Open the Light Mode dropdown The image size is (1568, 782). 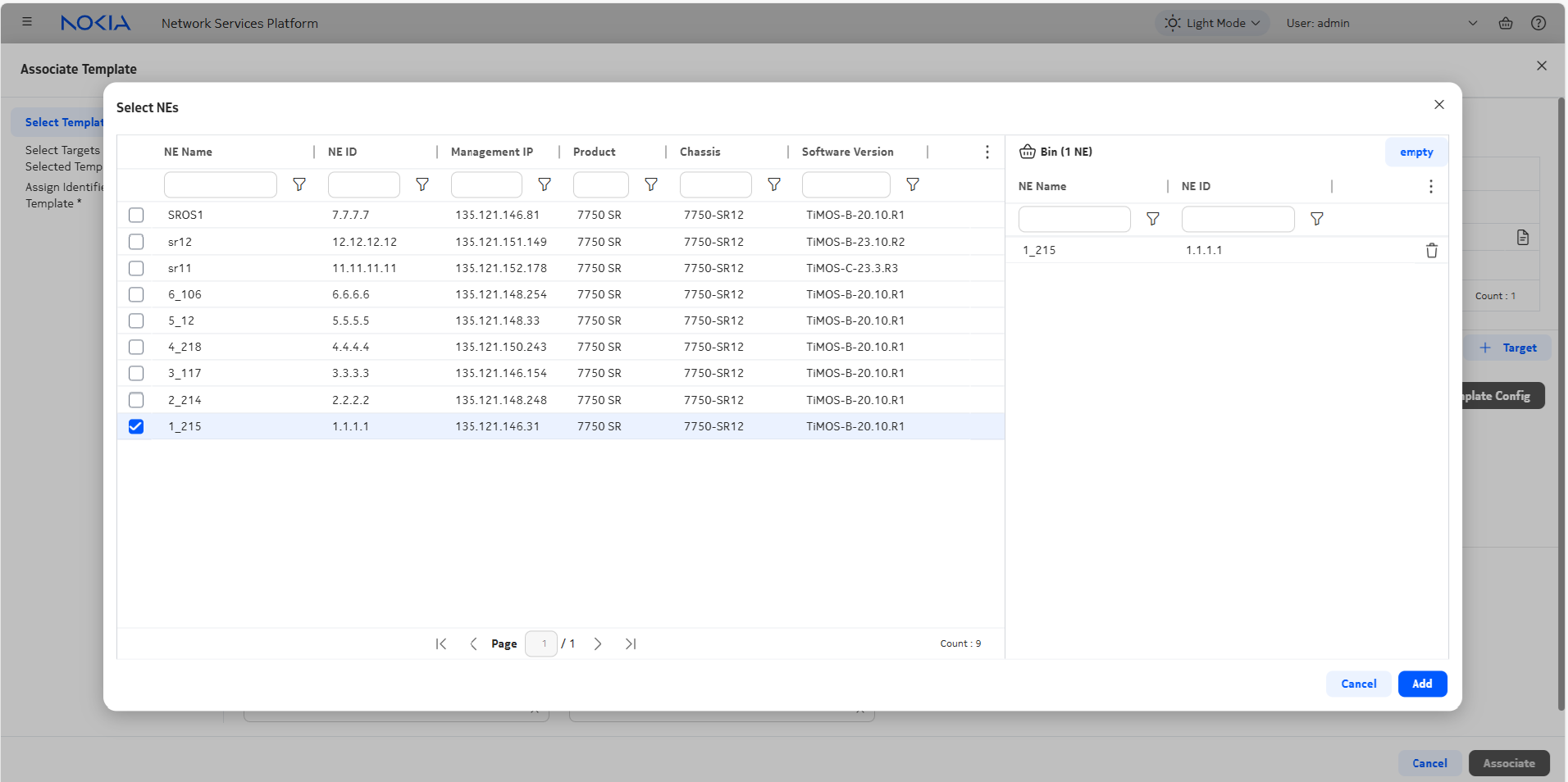coord(1213,23)
